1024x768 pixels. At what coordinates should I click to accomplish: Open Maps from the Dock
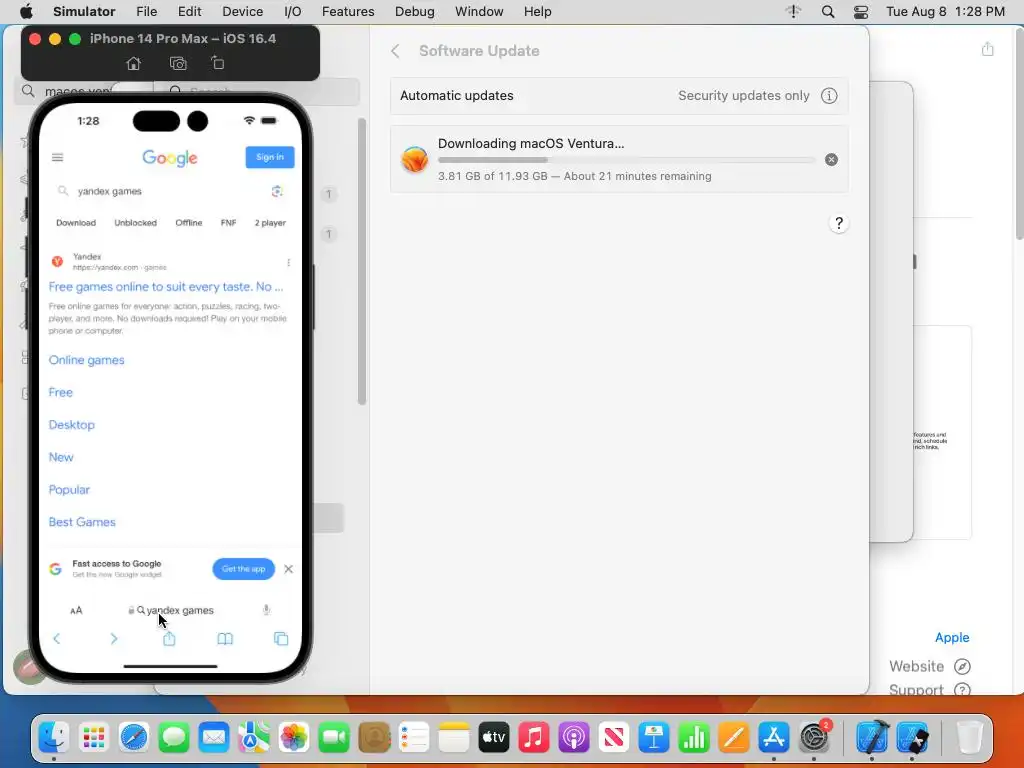click(254, 738)
